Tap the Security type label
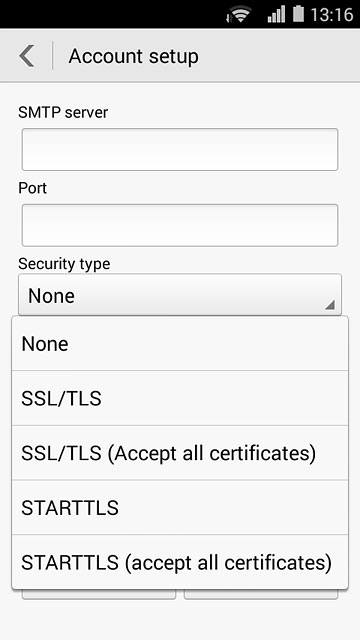 click(x=64, y=264)
